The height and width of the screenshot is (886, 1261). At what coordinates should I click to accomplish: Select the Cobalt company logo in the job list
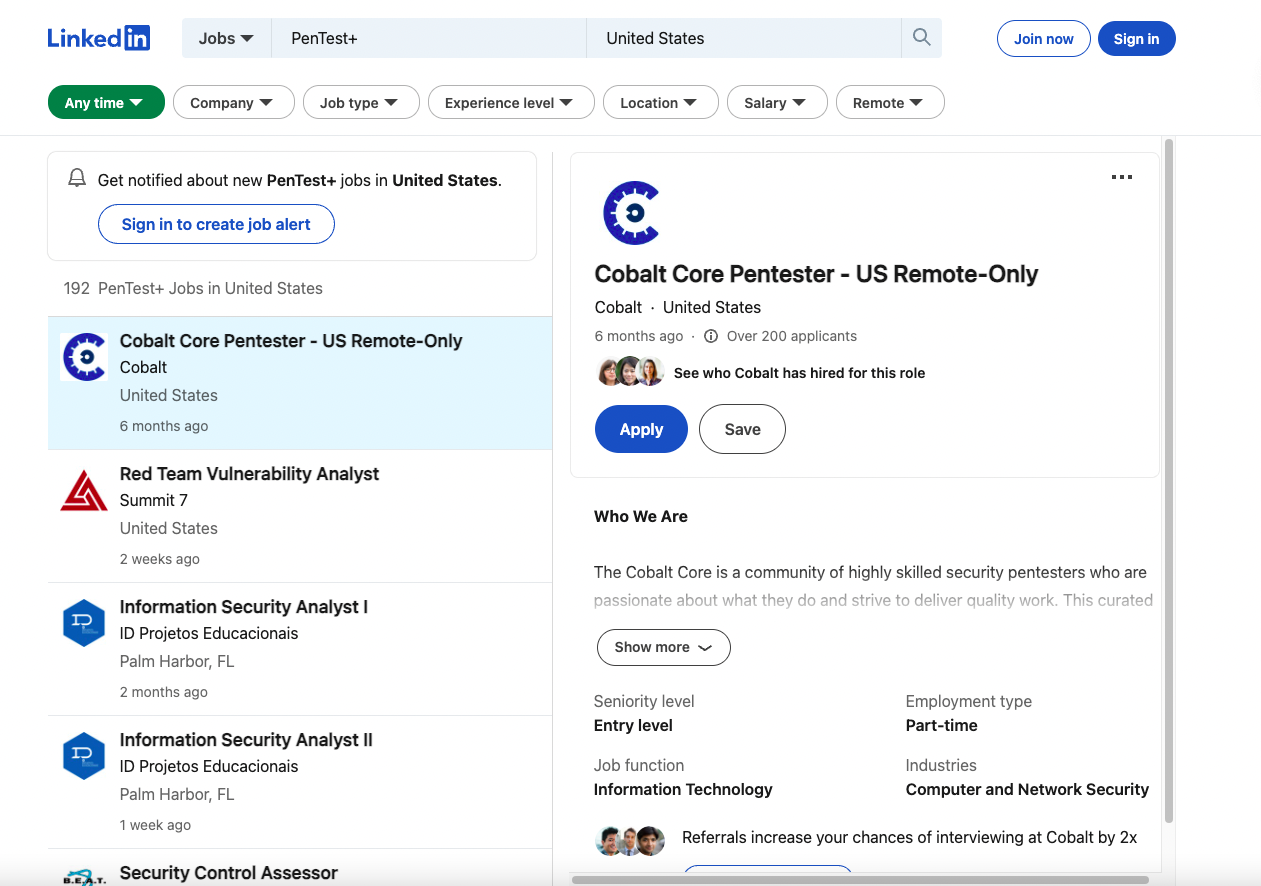[84, 357]
